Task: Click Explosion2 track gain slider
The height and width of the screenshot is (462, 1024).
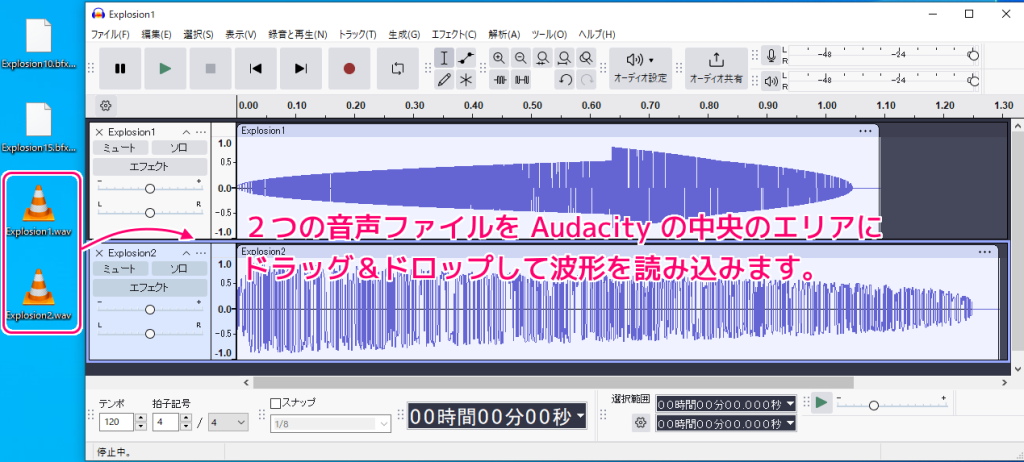Action: click(150, 309)
